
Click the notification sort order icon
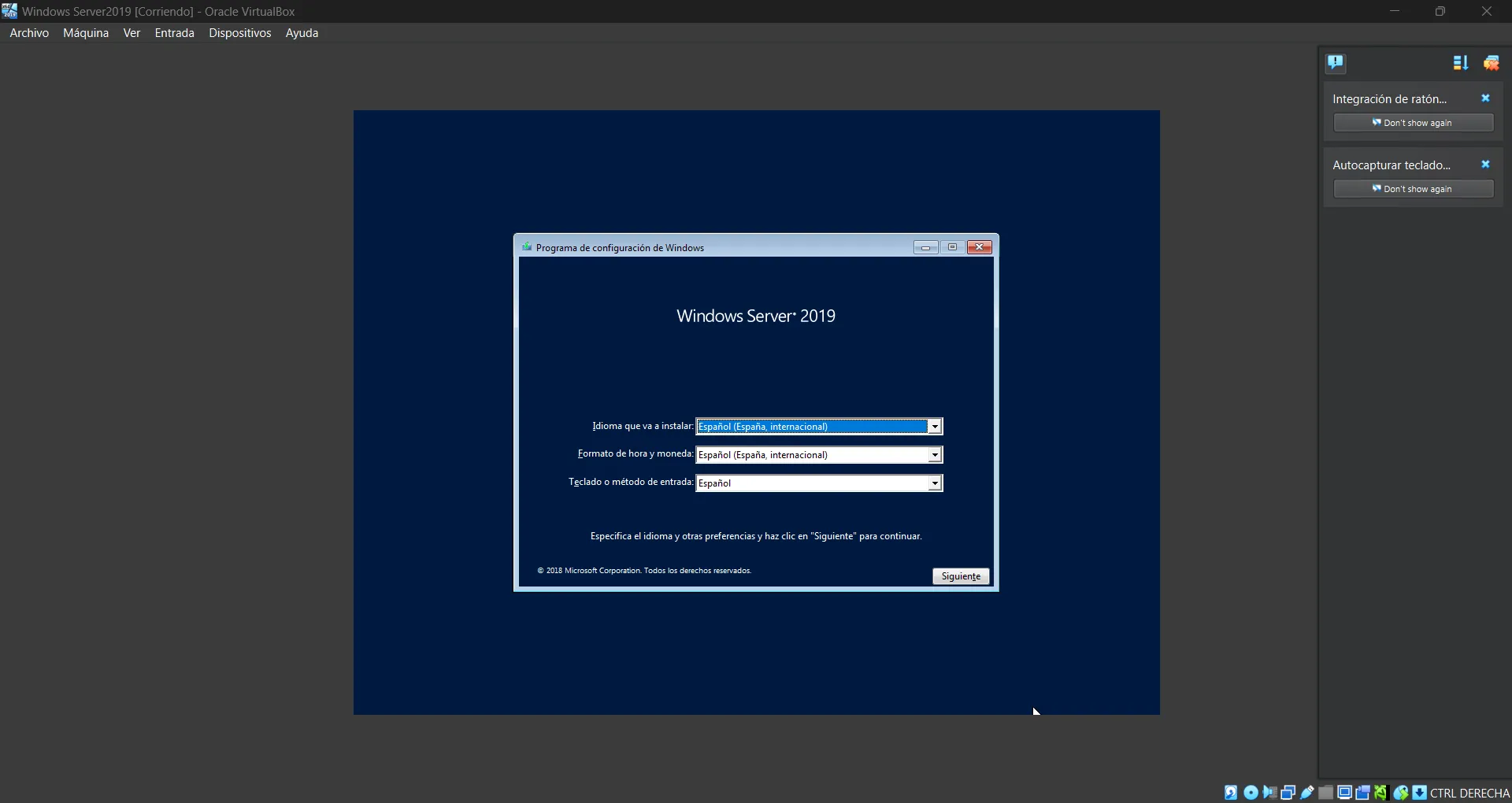(x=1461, y=63)
